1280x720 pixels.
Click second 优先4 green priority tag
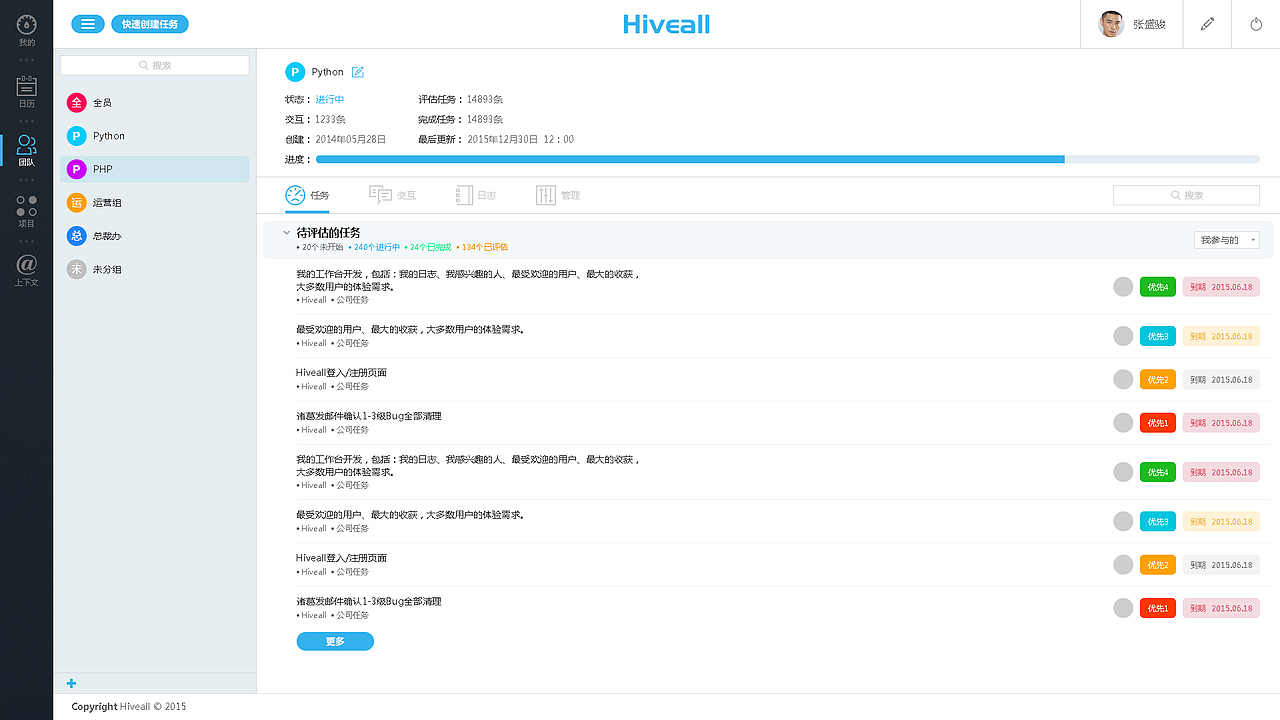pyautogui.click(x=1158, y=472)
